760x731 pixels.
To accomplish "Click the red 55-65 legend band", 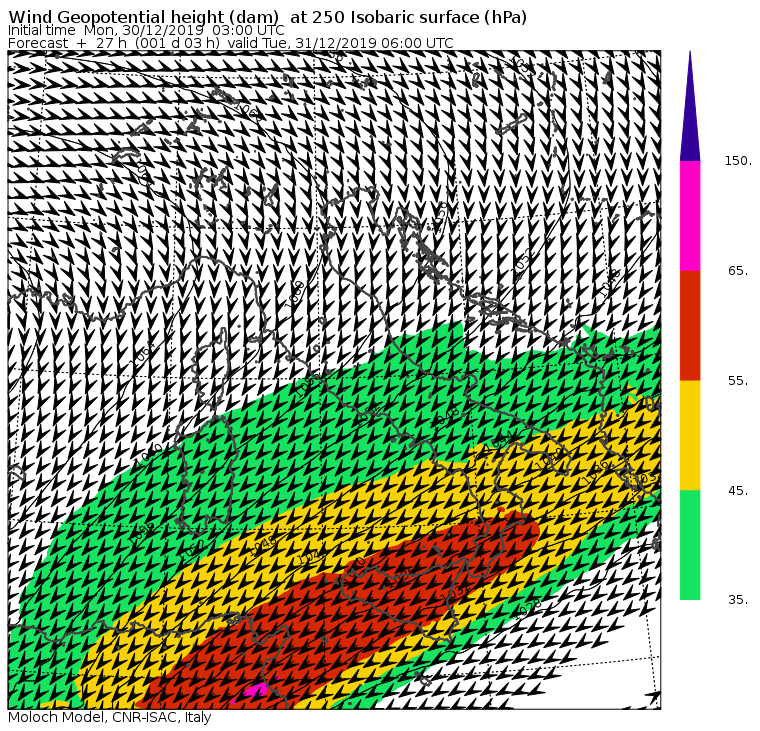I will pos(690,325).
